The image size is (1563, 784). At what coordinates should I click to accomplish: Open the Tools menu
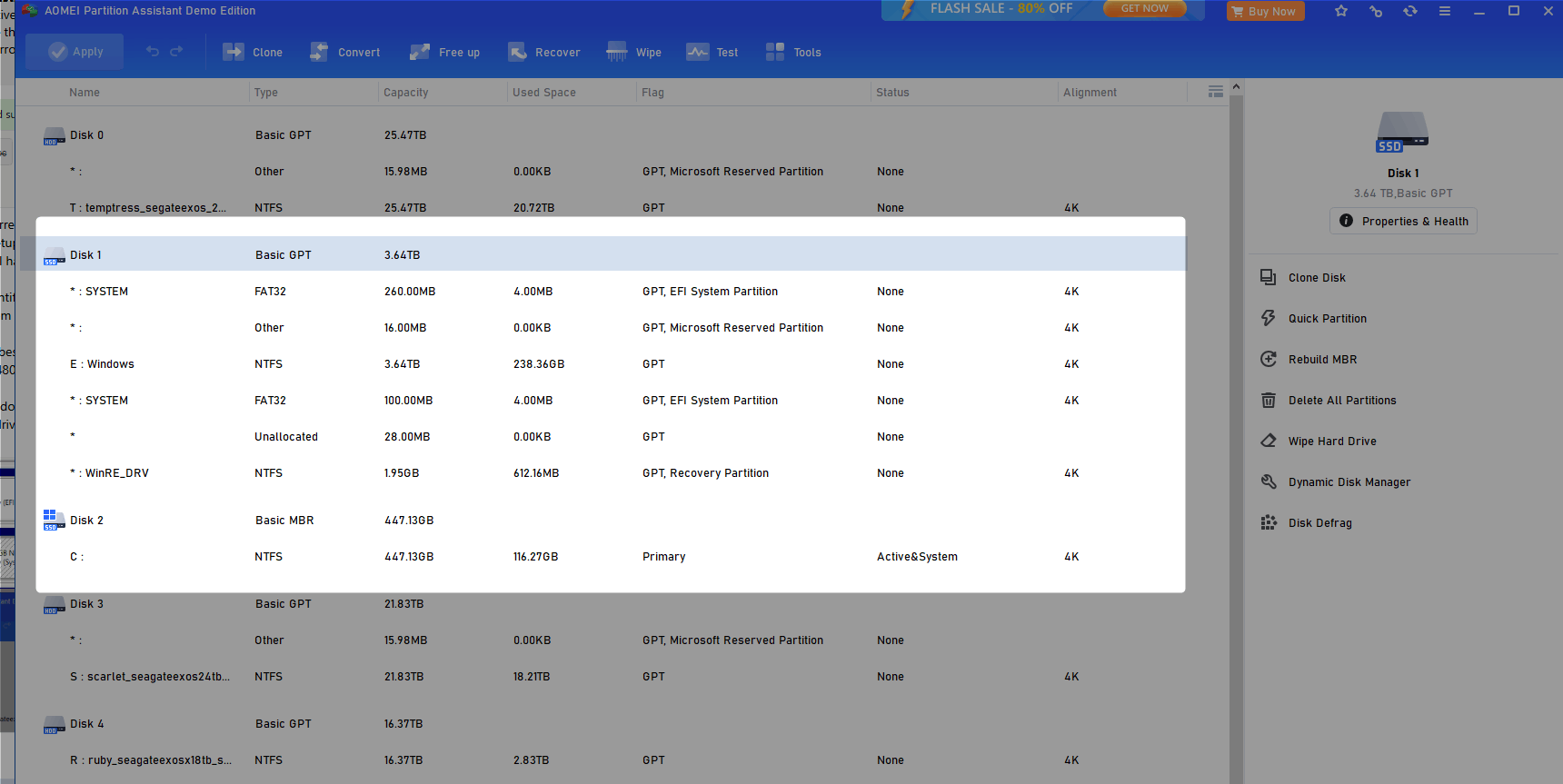793,52
